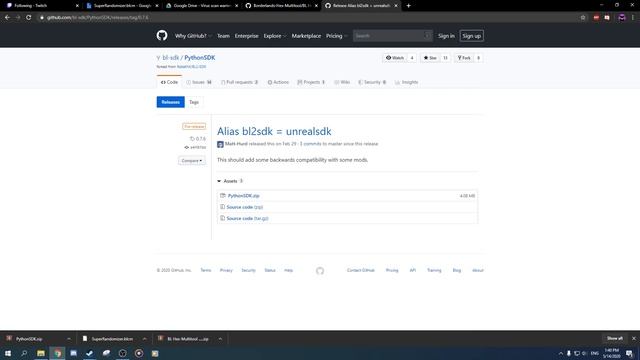Open the Security tab
The width and height of the screenshot is (640, 360).
(372, 82)
